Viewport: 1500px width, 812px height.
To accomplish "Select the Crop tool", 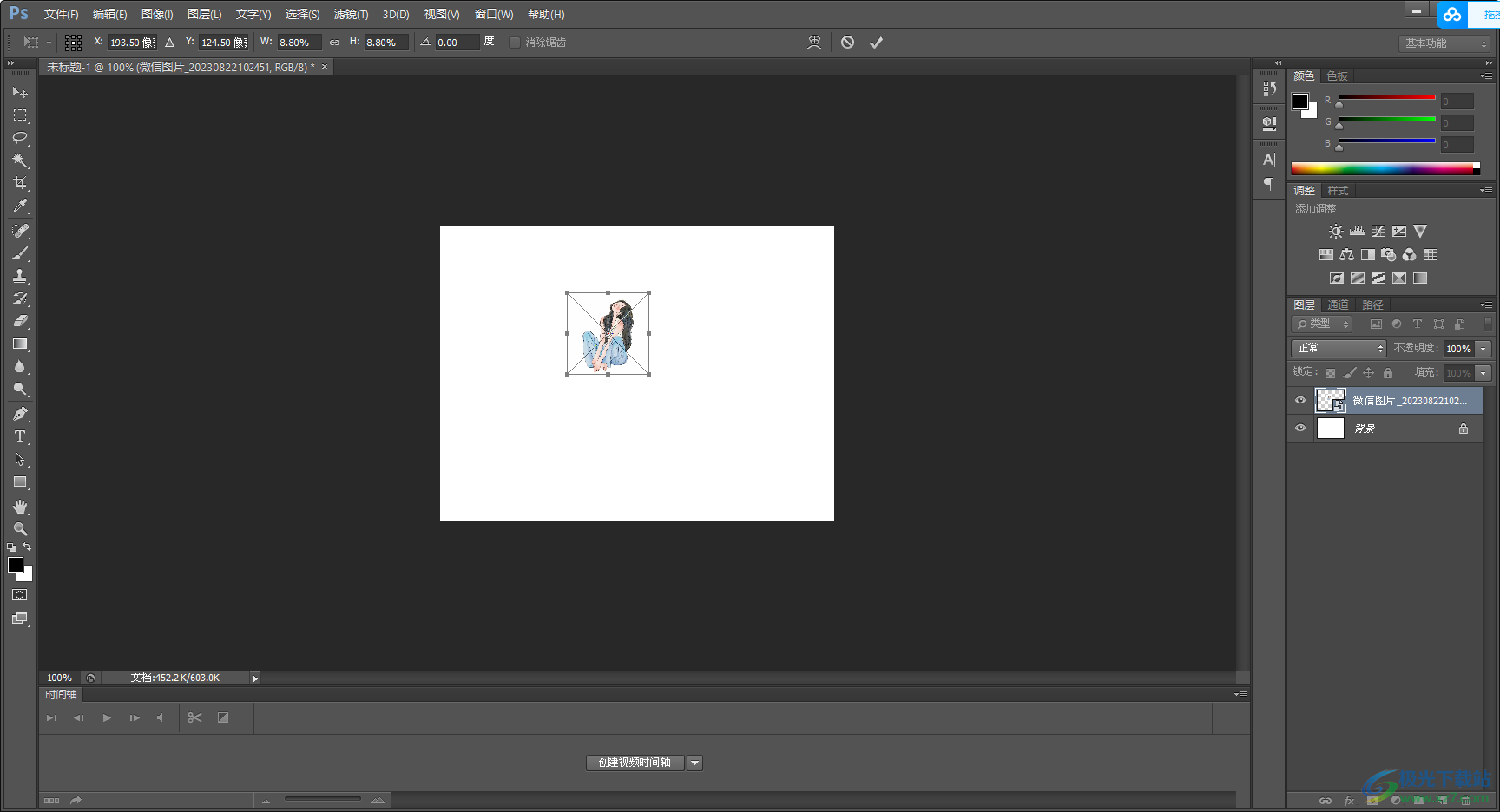I will click(20, 182).
